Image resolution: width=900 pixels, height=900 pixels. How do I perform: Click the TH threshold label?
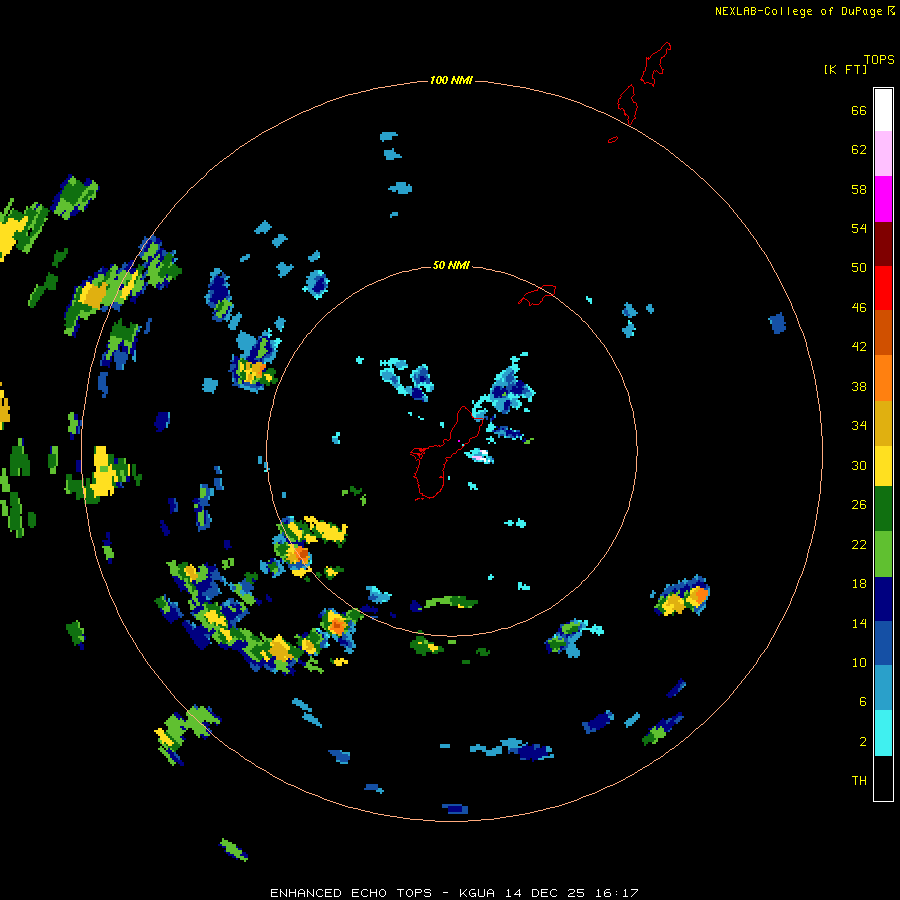click(x=859, y=781)
